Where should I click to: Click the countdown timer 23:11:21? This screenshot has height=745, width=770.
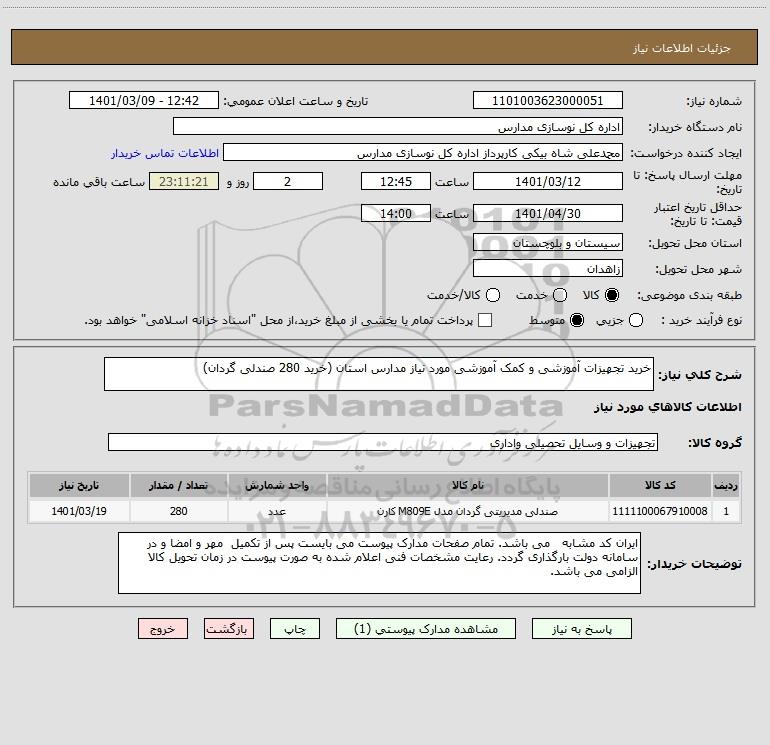[184, 182]
